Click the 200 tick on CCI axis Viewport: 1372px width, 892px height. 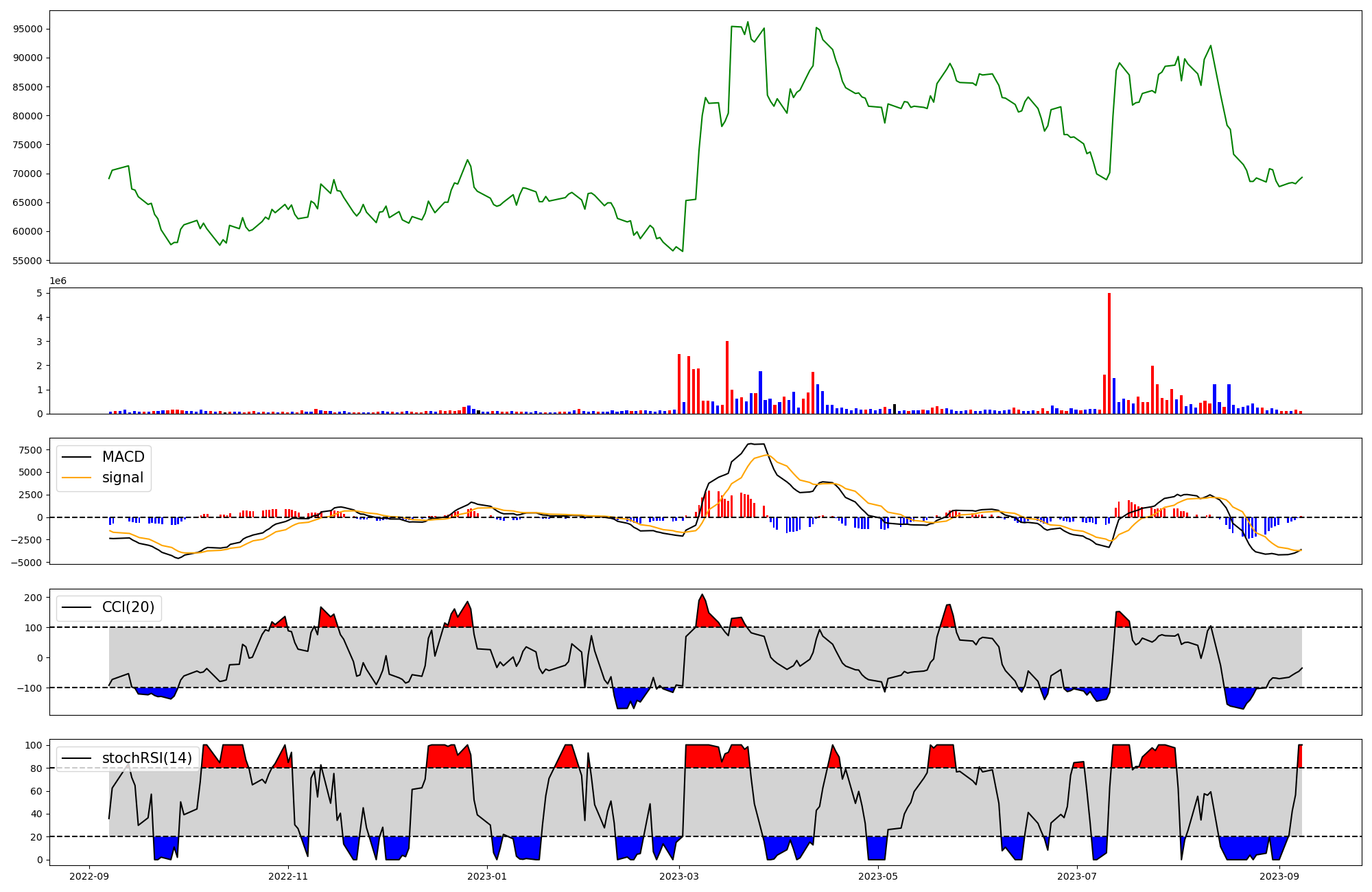tap(34, 598)
